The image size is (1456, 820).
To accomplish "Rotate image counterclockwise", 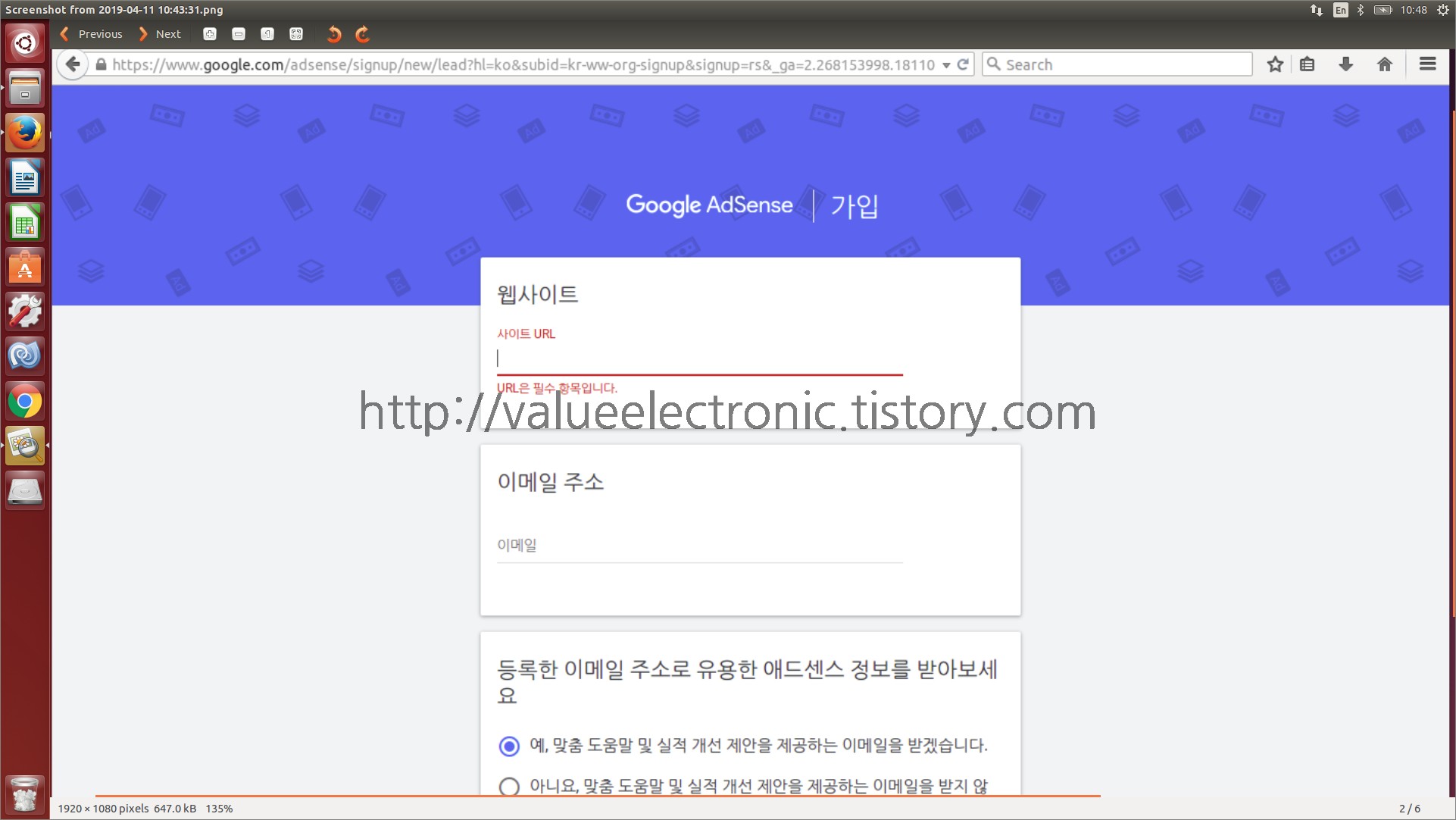I will (x=334, y=34).
